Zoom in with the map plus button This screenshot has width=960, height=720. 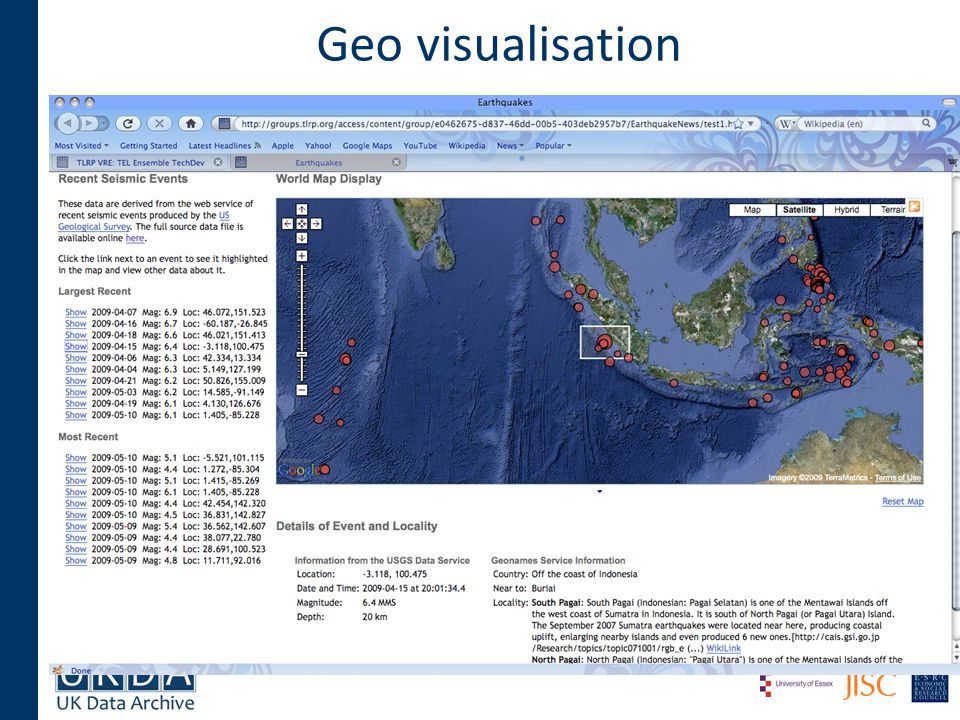pos(302,256)
